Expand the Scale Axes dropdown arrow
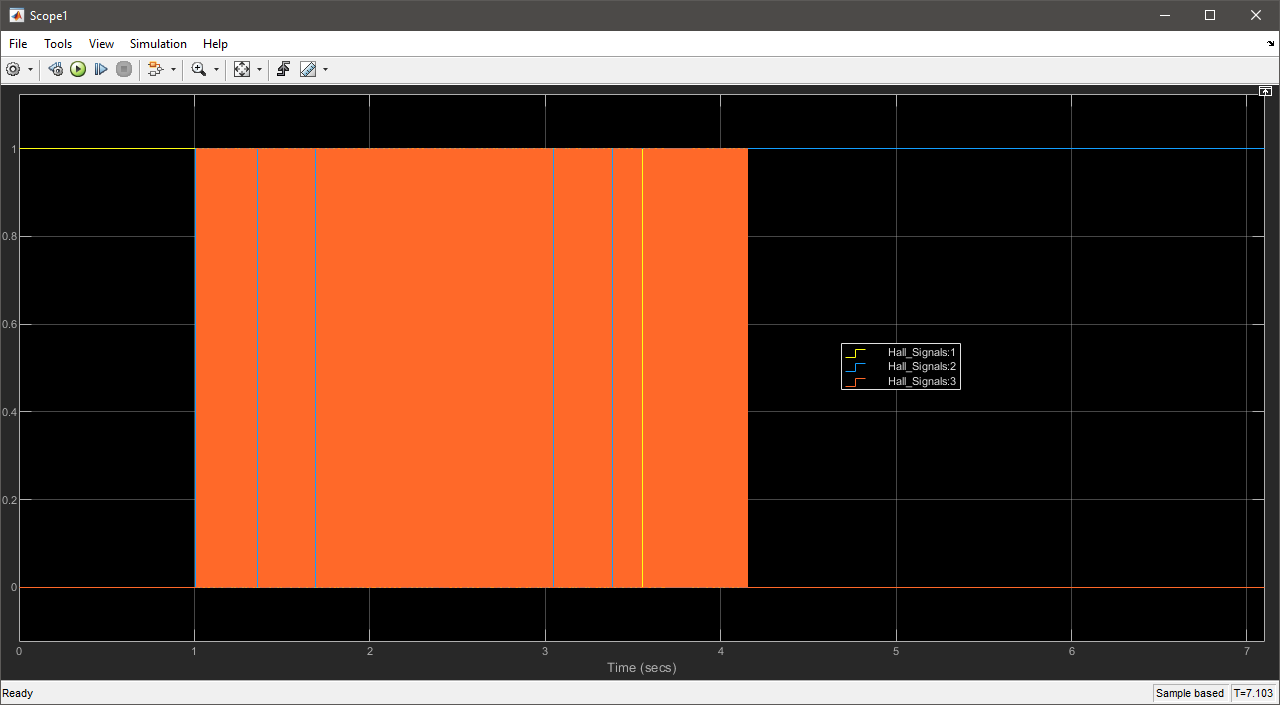 click(x=259, y=70)
